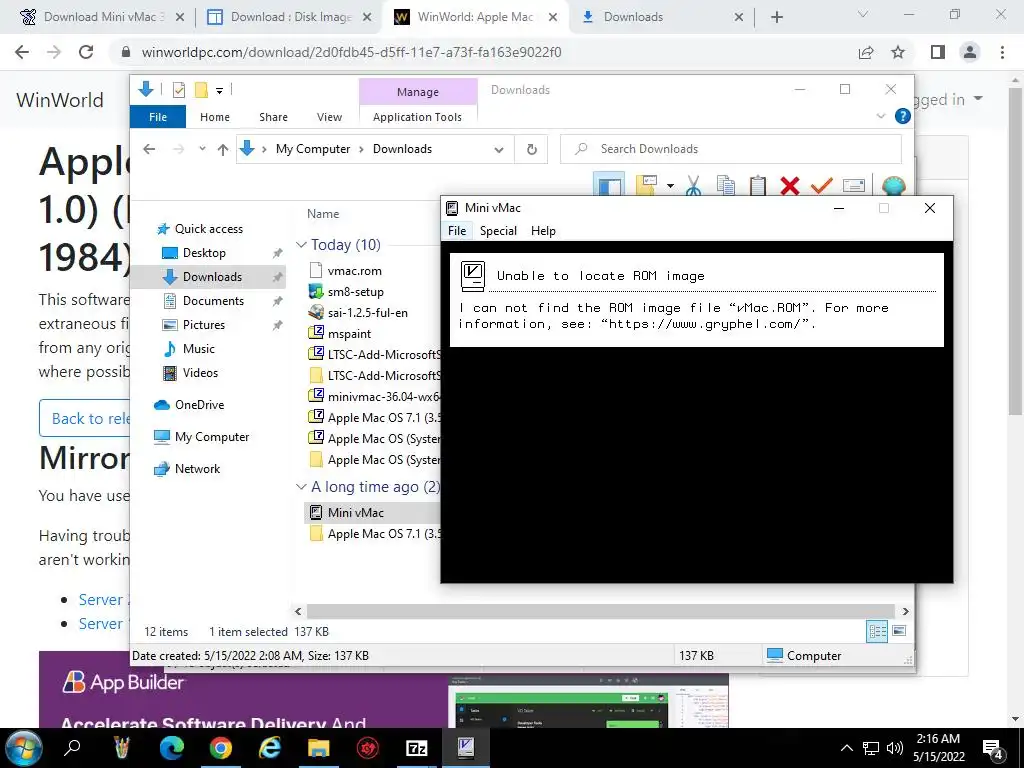Bookmark this page with star icon
Image resolution: width=1024 pixels, height=768 pixels.
[898, 52]
